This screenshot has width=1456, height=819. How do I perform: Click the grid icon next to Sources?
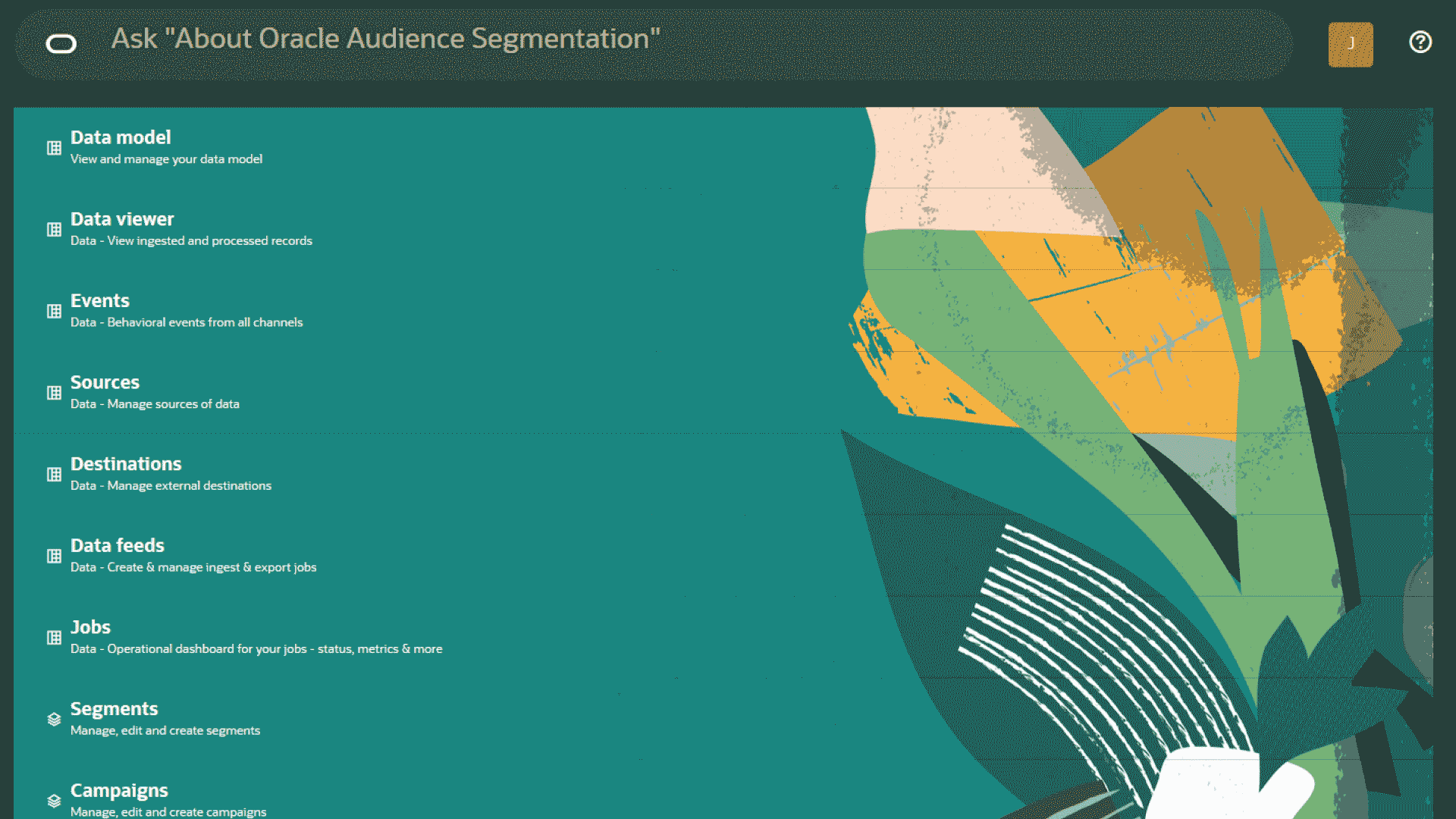[x=54, y=393]
